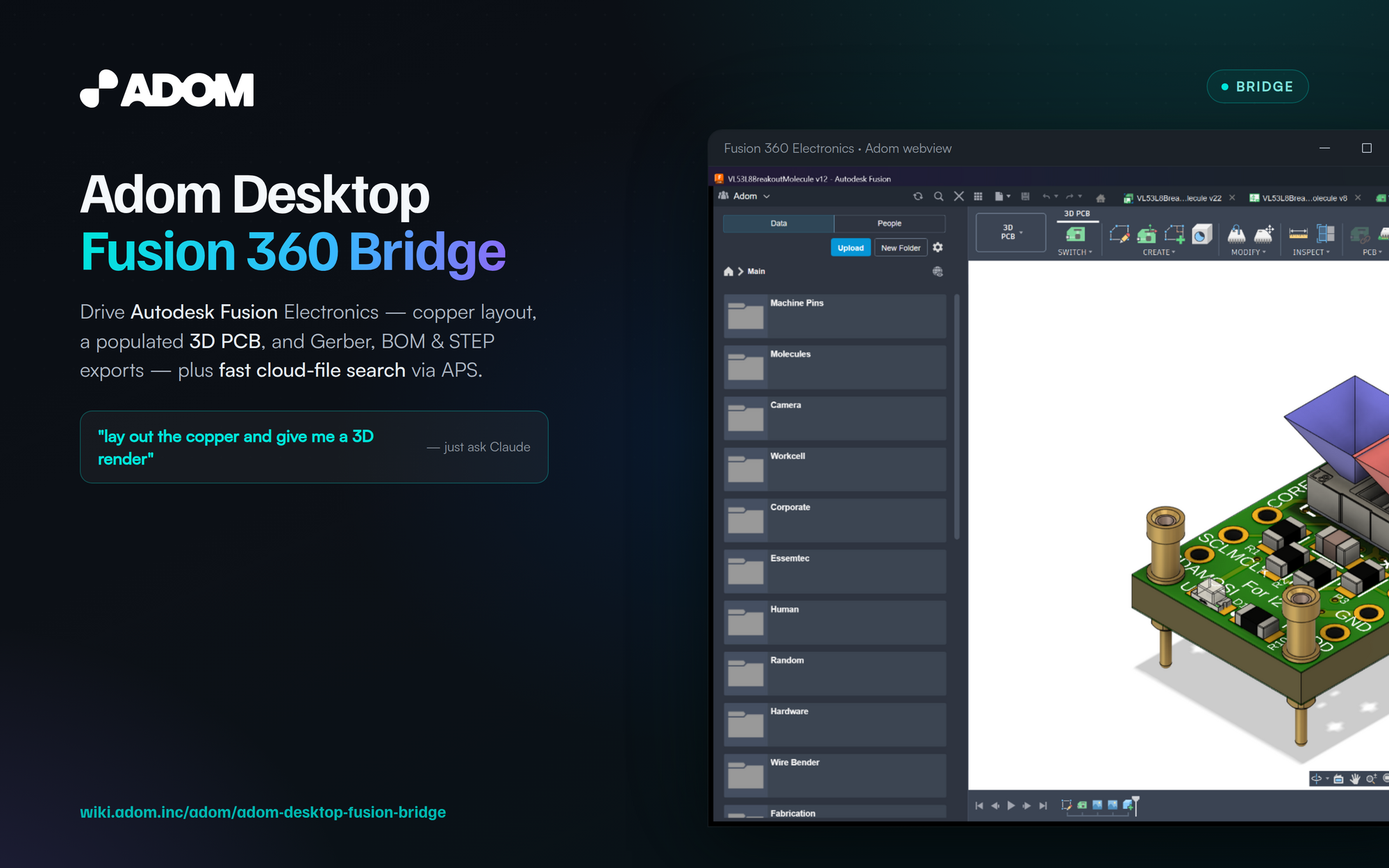Redo the last undone action
Viewport: 1389px width, 868px height.
(1070, 197)
